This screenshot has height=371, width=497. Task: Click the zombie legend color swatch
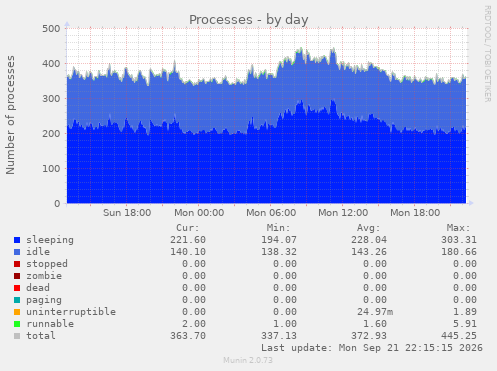tap(17, 276)
